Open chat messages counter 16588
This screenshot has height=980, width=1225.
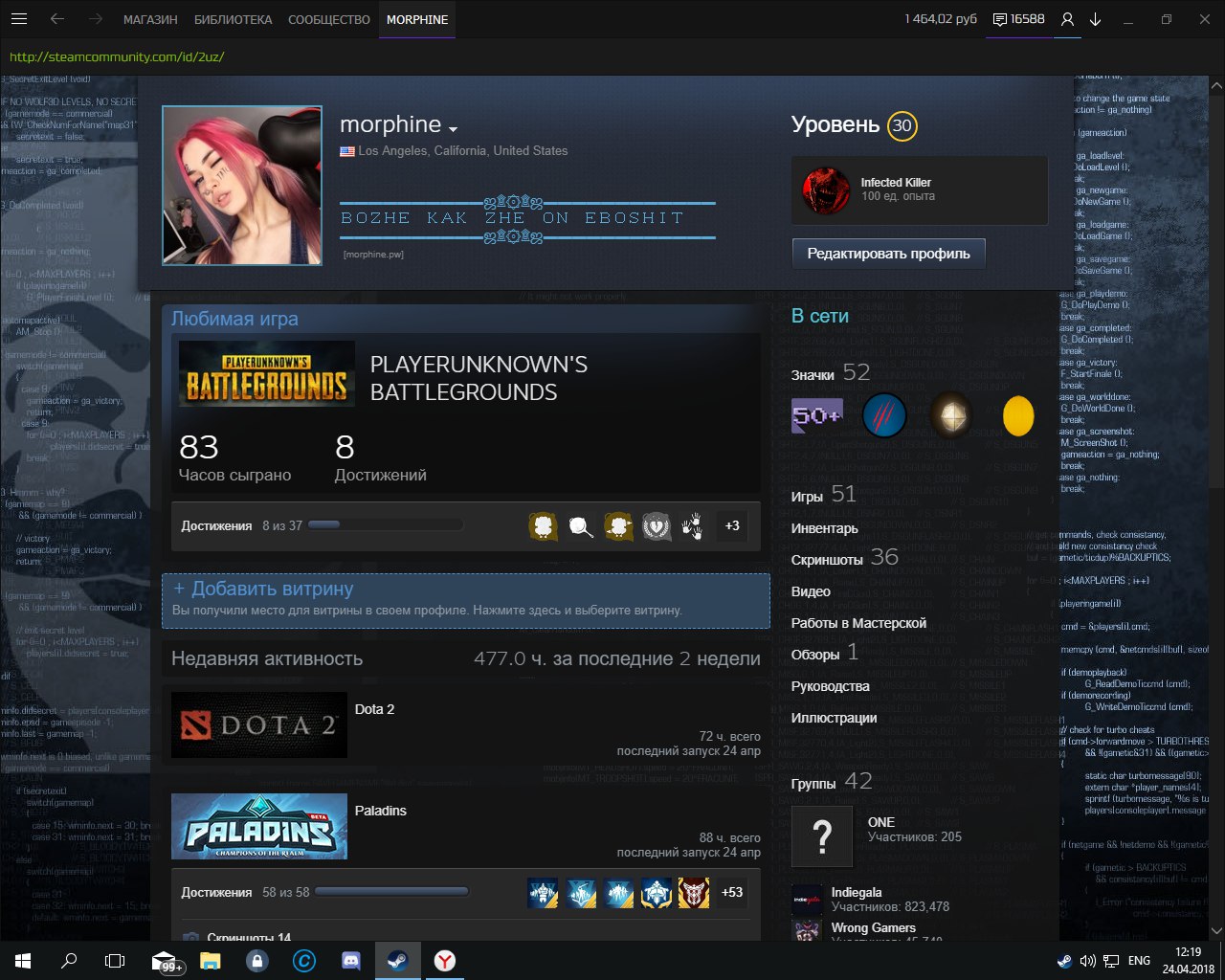point(1019,19)
